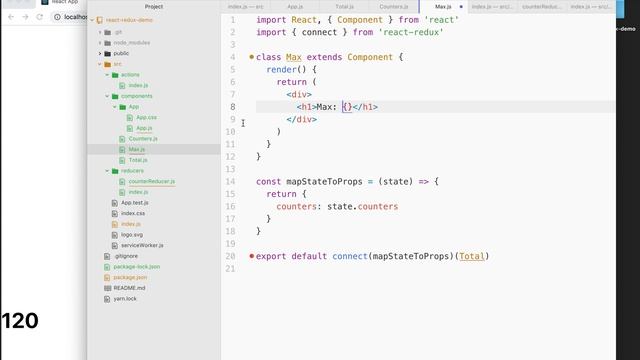Click the .git folder icon
The image size is (640, 360).
click(108, 32)
